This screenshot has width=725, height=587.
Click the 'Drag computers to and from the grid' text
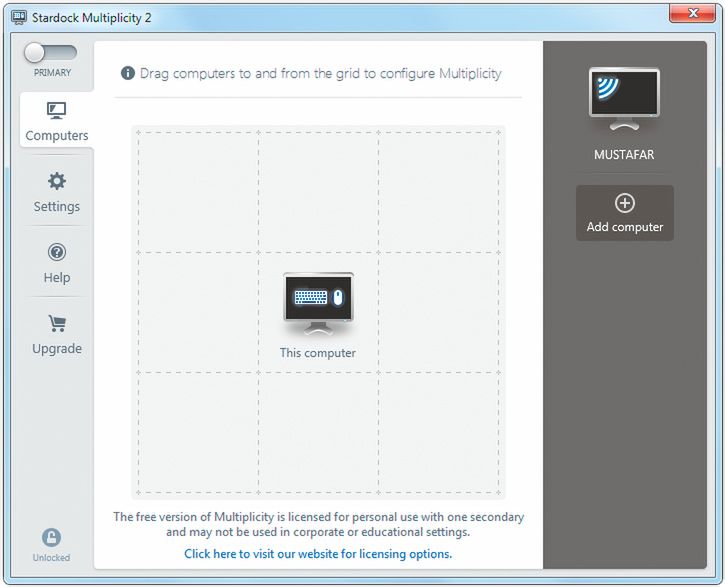point(320,73)
